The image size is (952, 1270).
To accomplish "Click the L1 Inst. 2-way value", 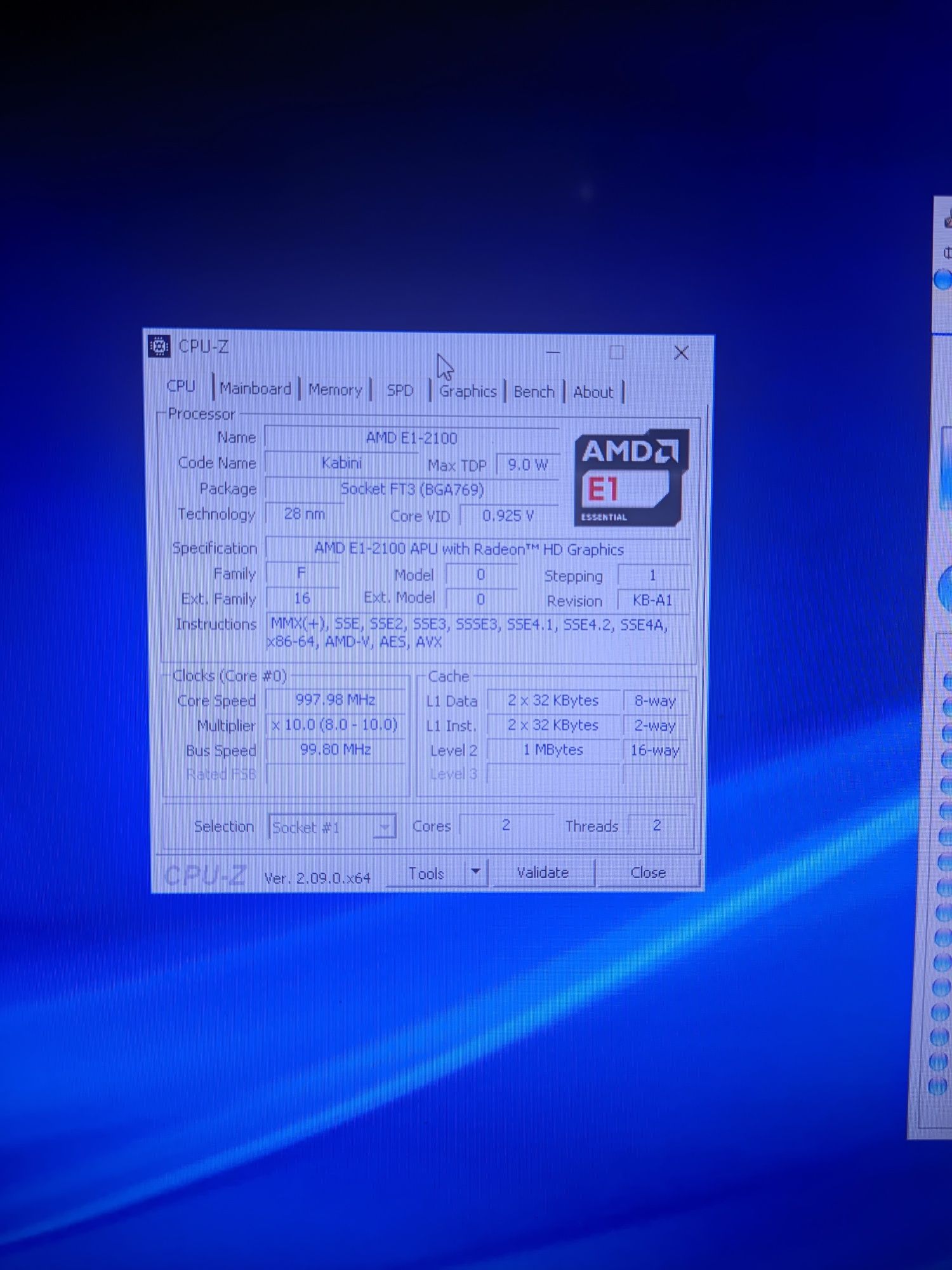I will [x=656, y=725].
